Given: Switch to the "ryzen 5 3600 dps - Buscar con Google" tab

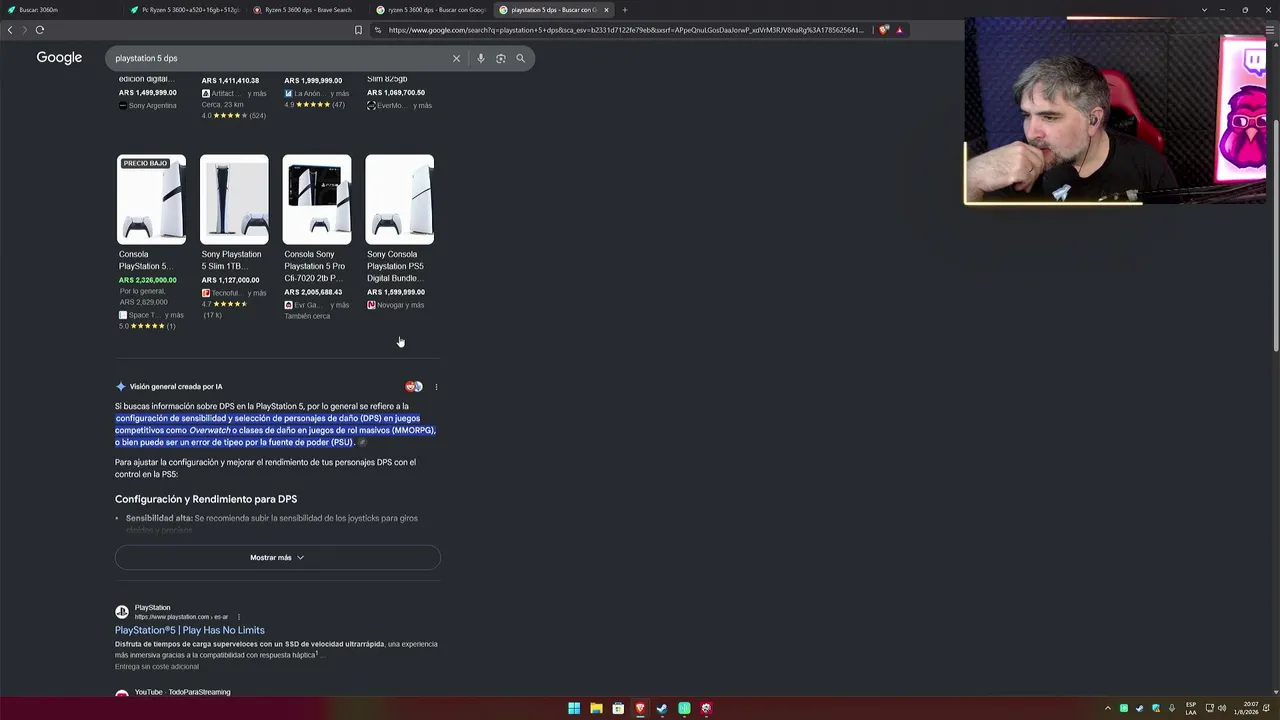Looking at the screenshot, I should pos(432,10).
